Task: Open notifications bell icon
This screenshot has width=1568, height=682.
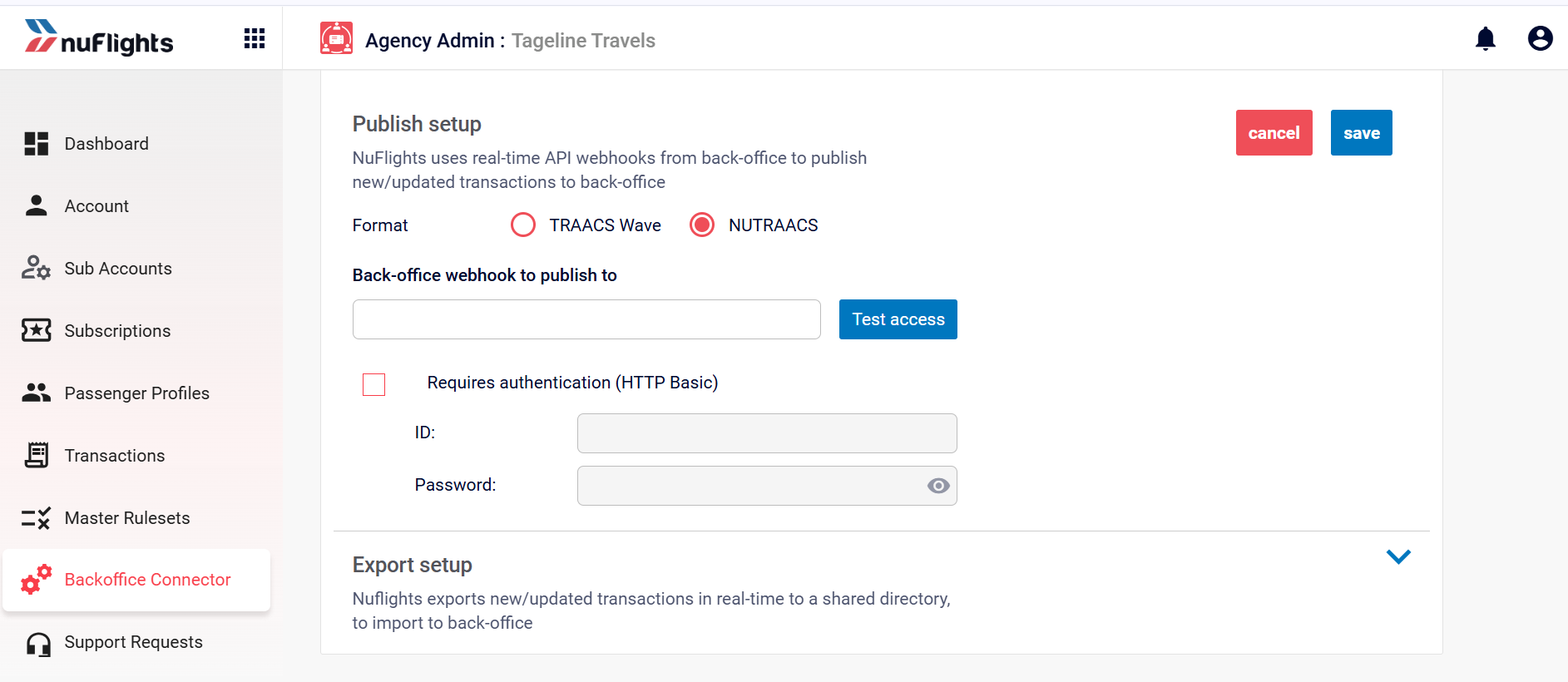Action: tap(1486, 38)
